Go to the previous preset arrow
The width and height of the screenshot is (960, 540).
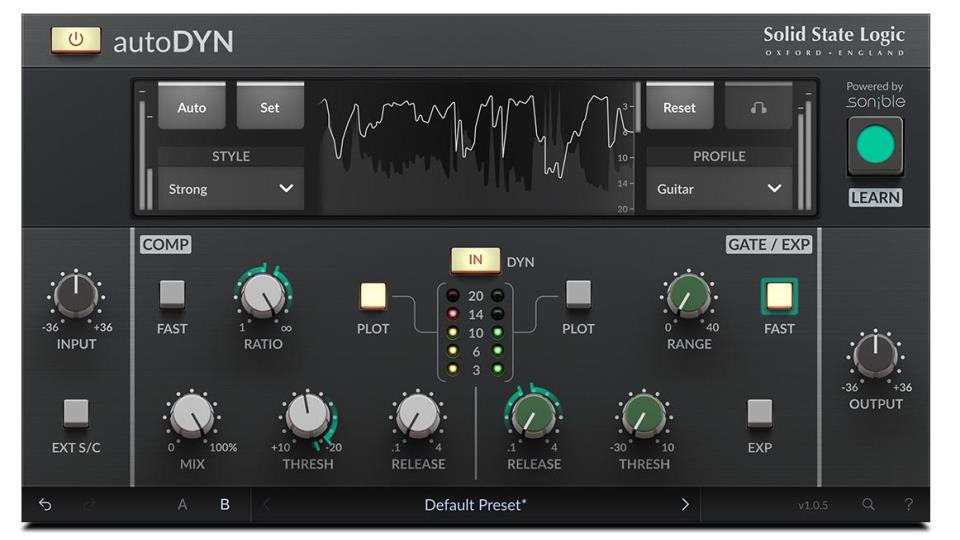[x=266, y=504]
